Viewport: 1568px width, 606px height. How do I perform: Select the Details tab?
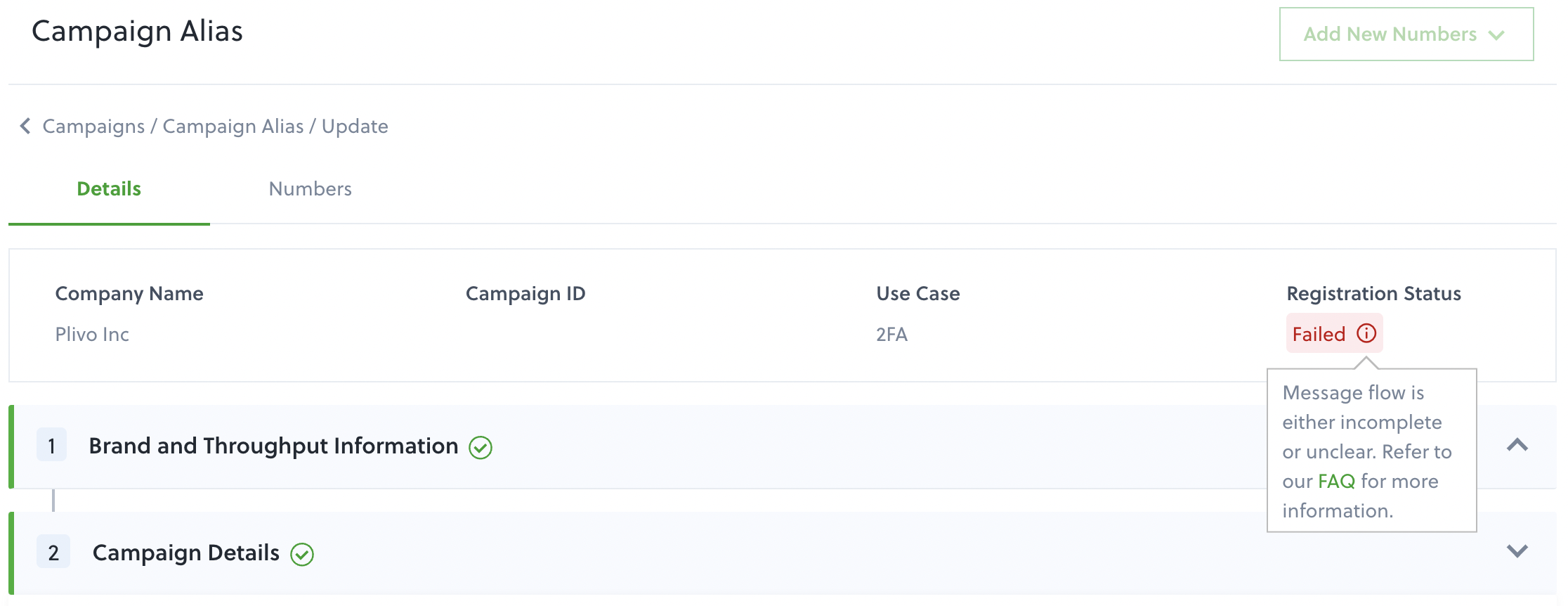(109, 188)
